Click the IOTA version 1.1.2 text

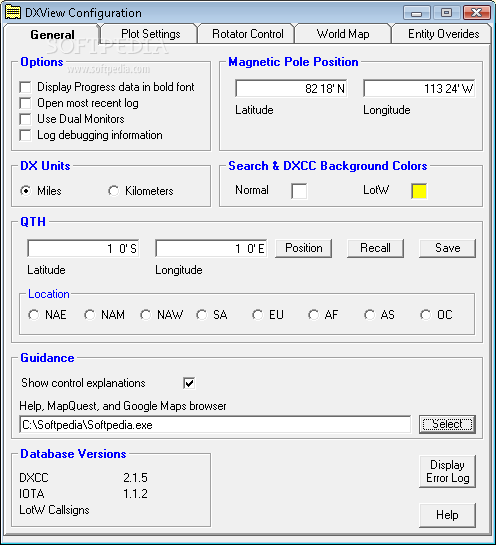[135, 494]
